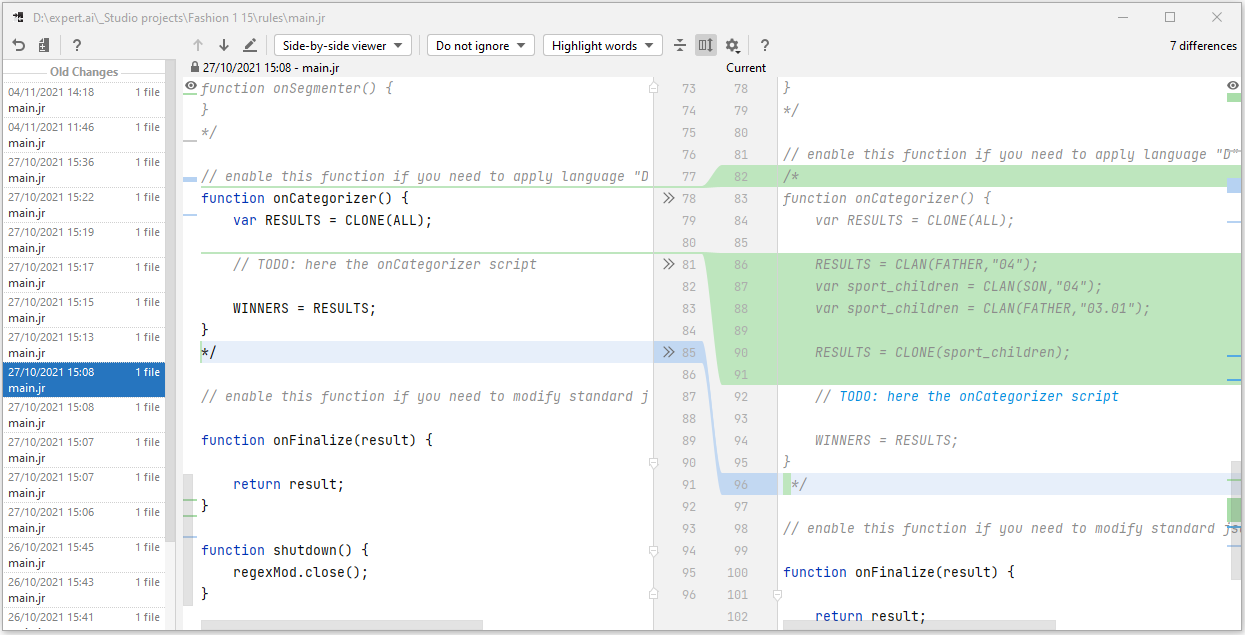The height and width of the screenshot is (635, 1245).
Task: Apply the change chevron at line 78
Action: 669,198
